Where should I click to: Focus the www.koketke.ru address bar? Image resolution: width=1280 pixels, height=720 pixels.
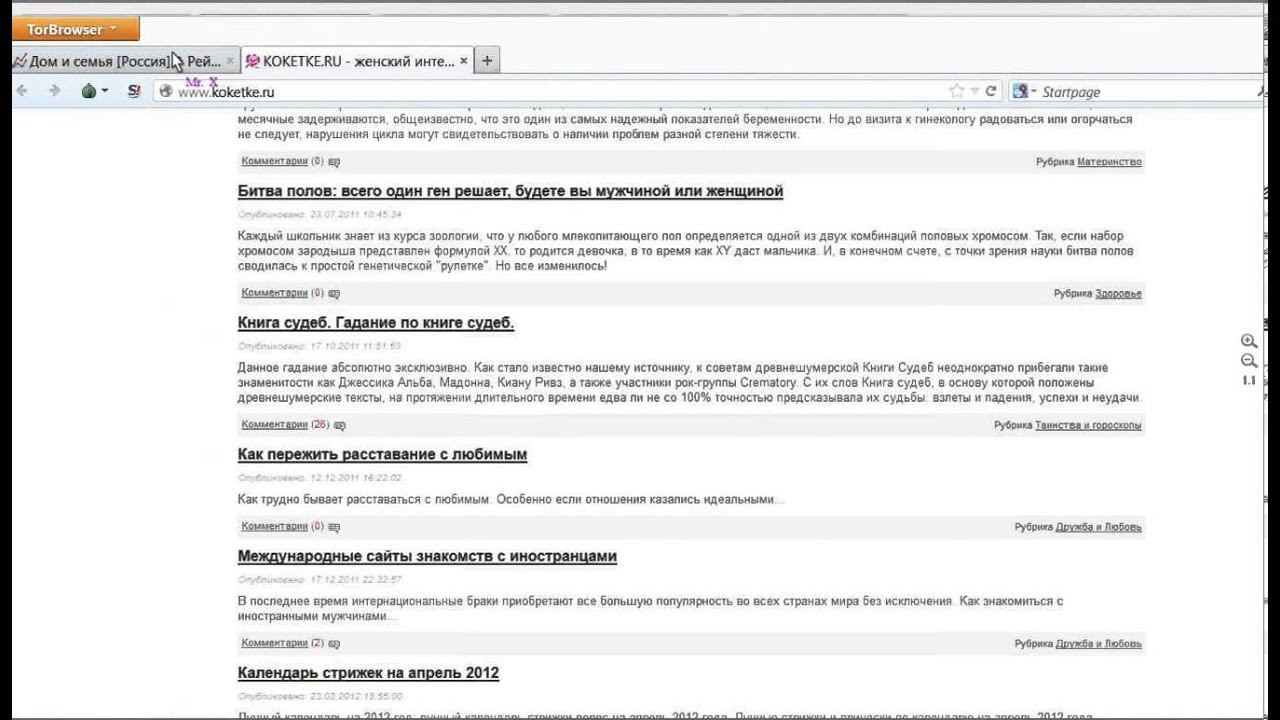point(560,92)
